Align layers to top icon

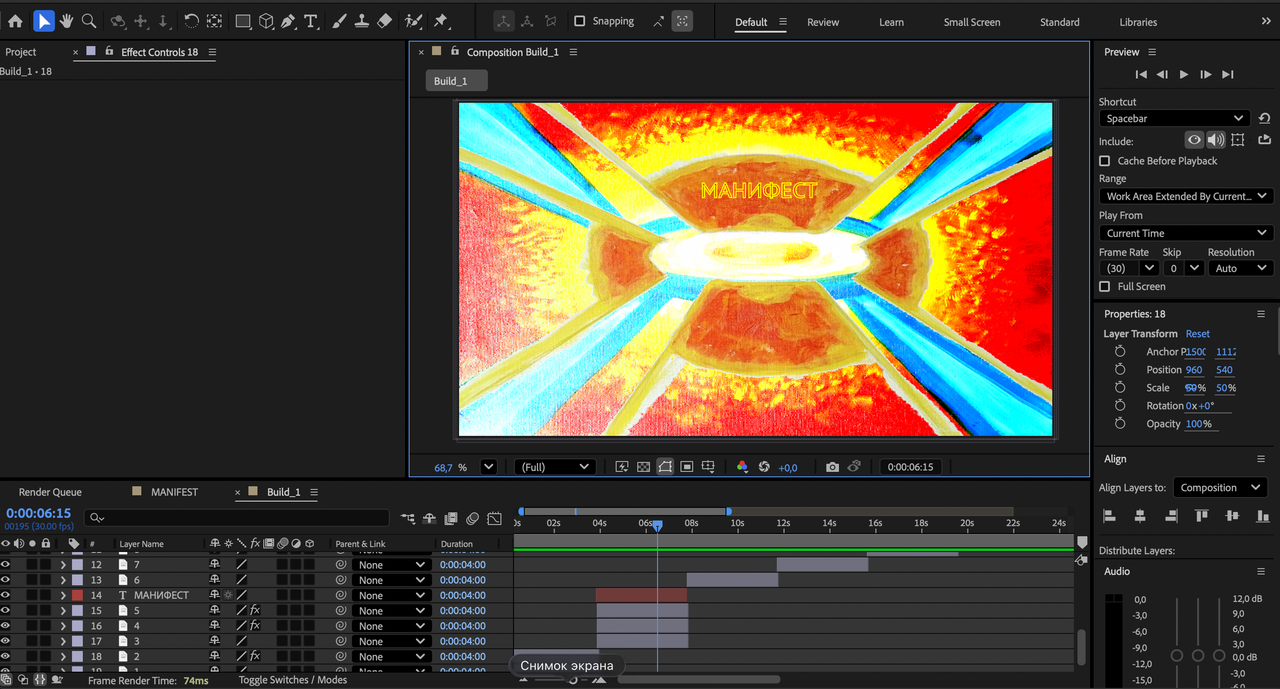click(x=1201, y=516)
